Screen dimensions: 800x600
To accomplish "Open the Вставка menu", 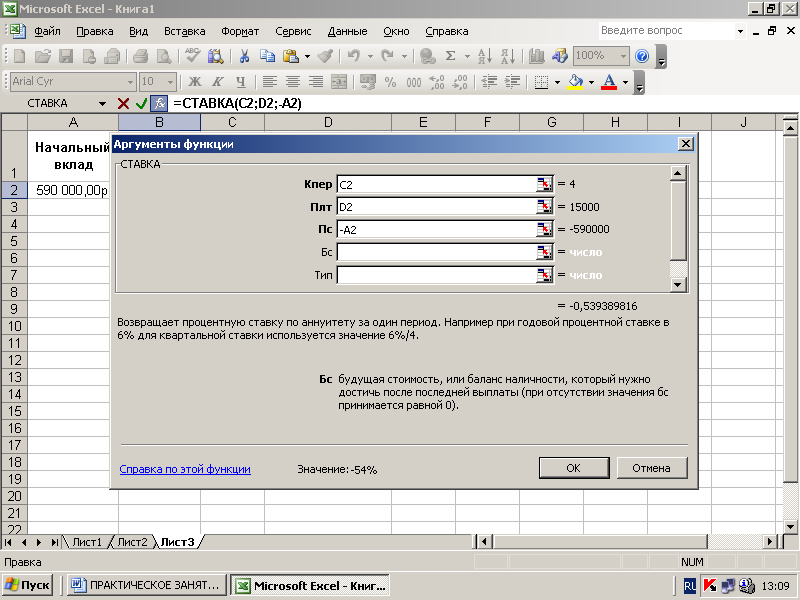I will click(184, 31).
